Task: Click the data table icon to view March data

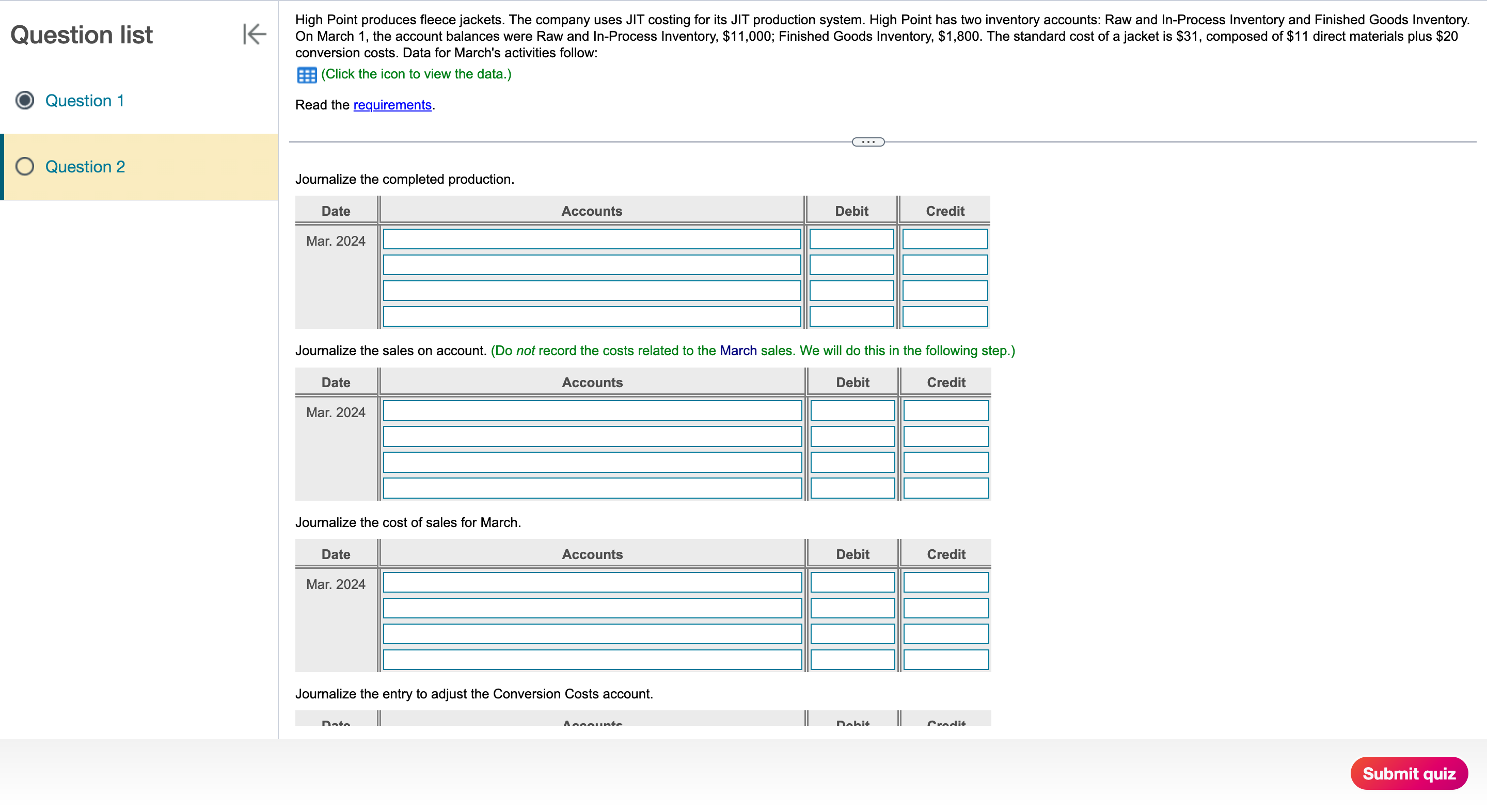Action: coord(306,74)
